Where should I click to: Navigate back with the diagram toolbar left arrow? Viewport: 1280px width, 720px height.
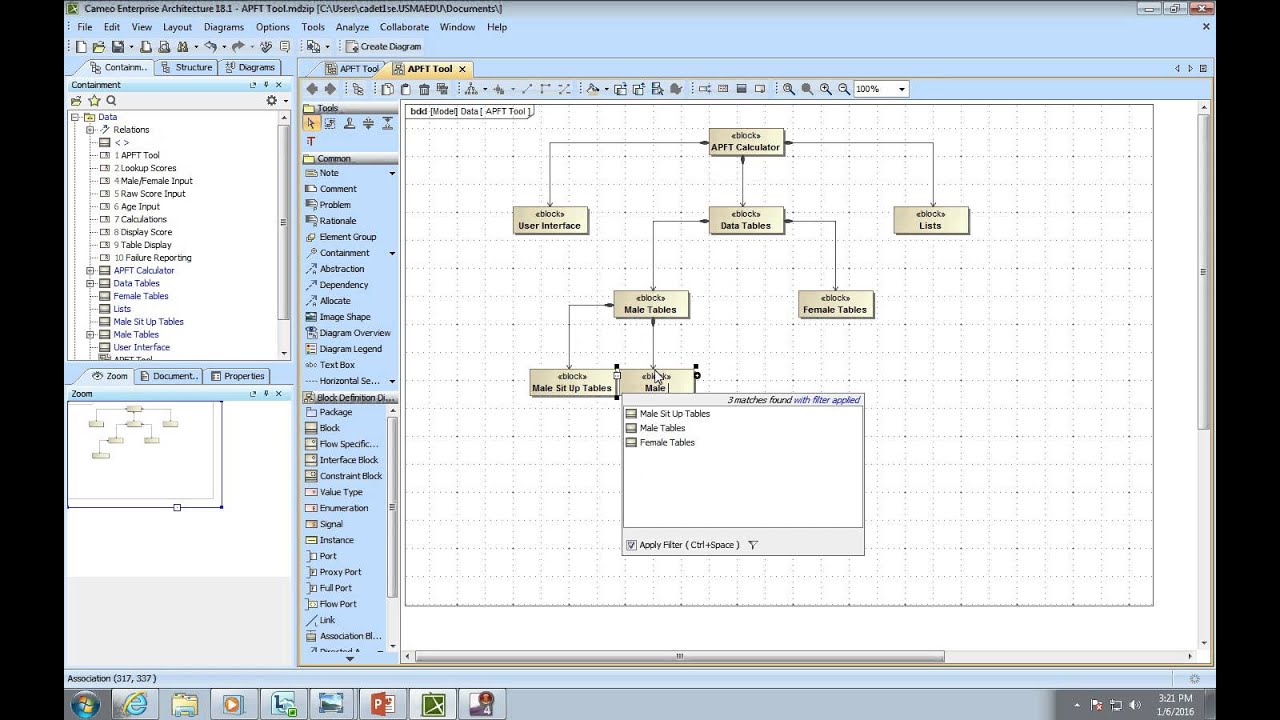tap(312, 89)
